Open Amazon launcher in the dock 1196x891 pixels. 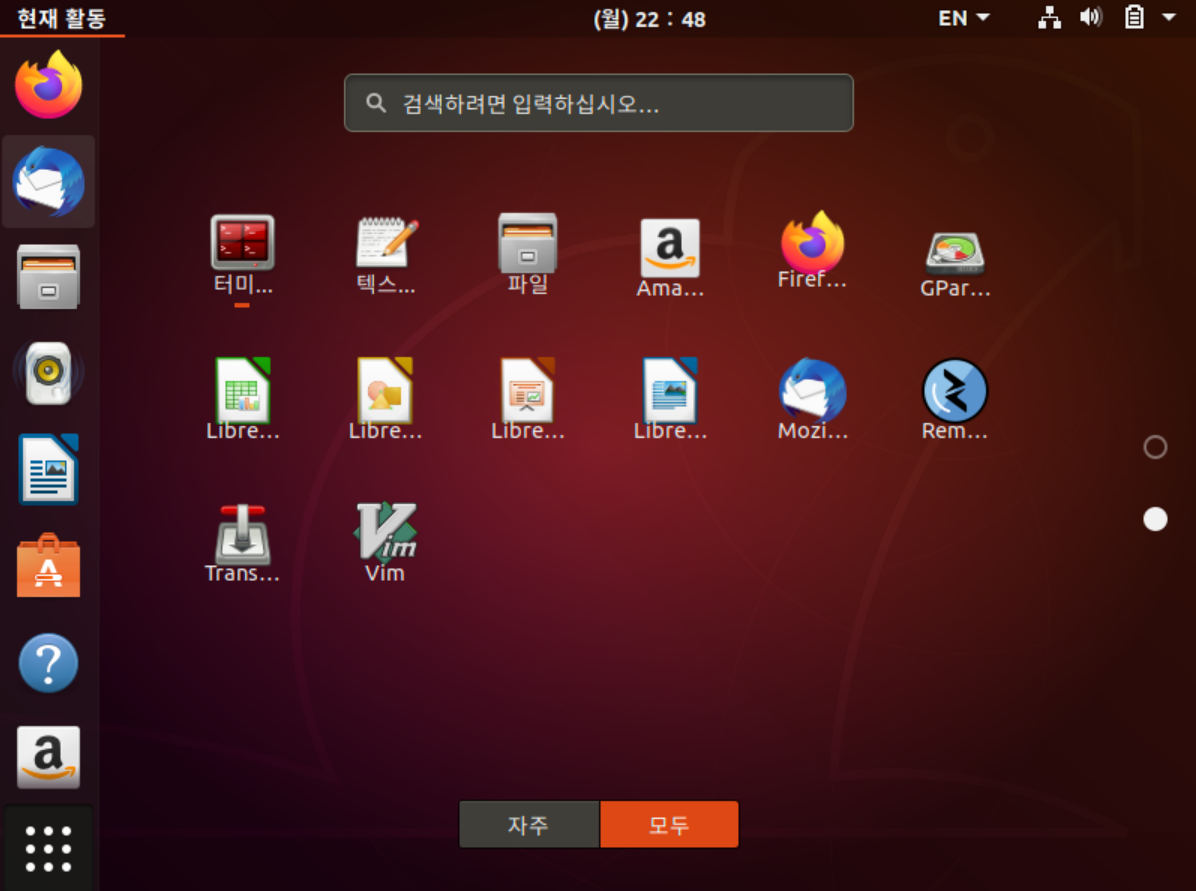click(x=49, y=758)
